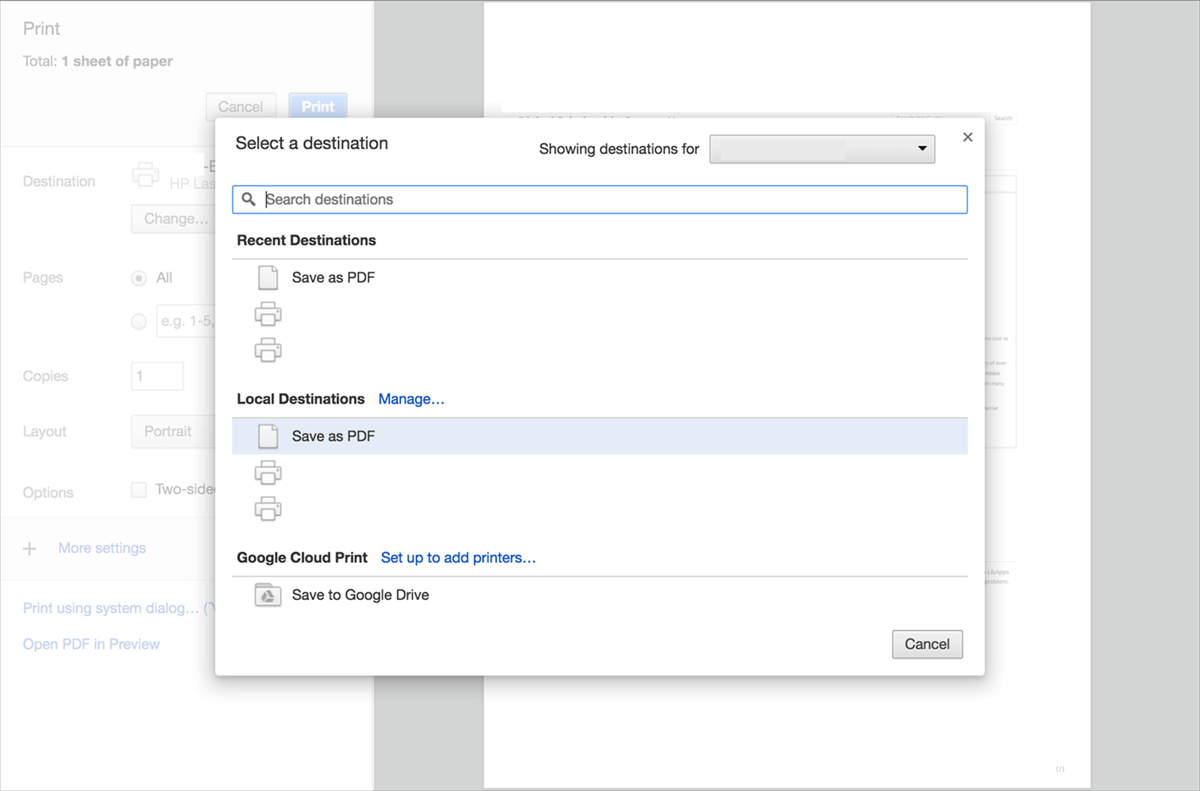Choose the second printer icon under Local Destinations
The image size is (1200, 791).
[268, 508]
